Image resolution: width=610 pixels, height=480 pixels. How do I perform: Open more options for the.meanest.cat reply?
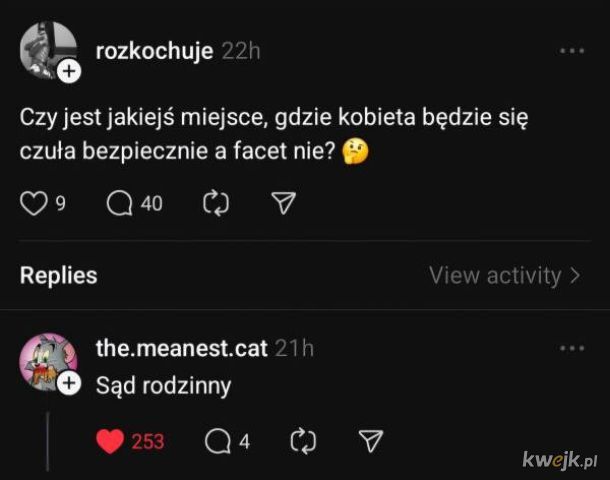572,348
